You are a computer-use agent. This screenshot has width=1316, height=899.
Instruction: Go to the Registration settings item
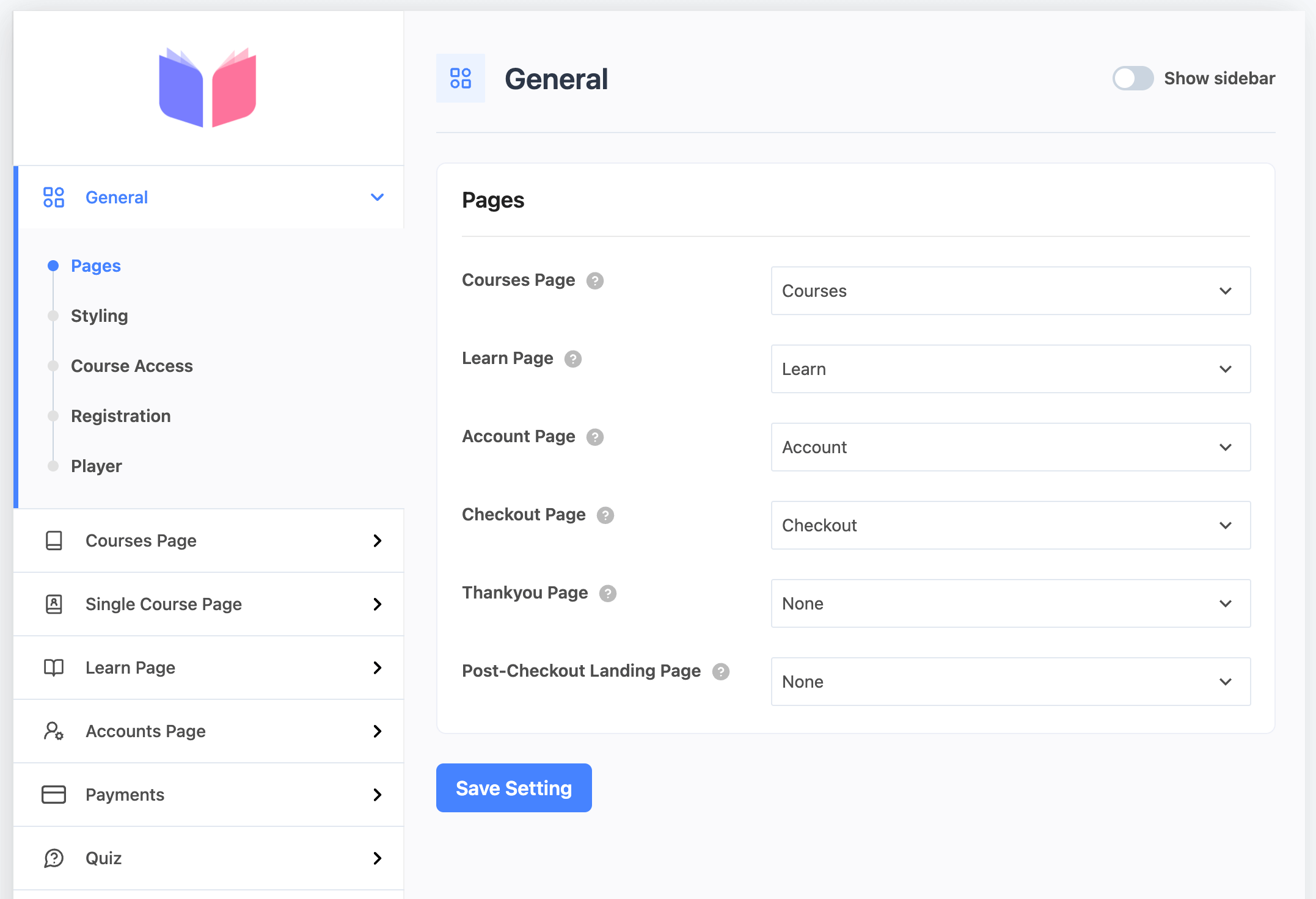[x=120, y=416]
